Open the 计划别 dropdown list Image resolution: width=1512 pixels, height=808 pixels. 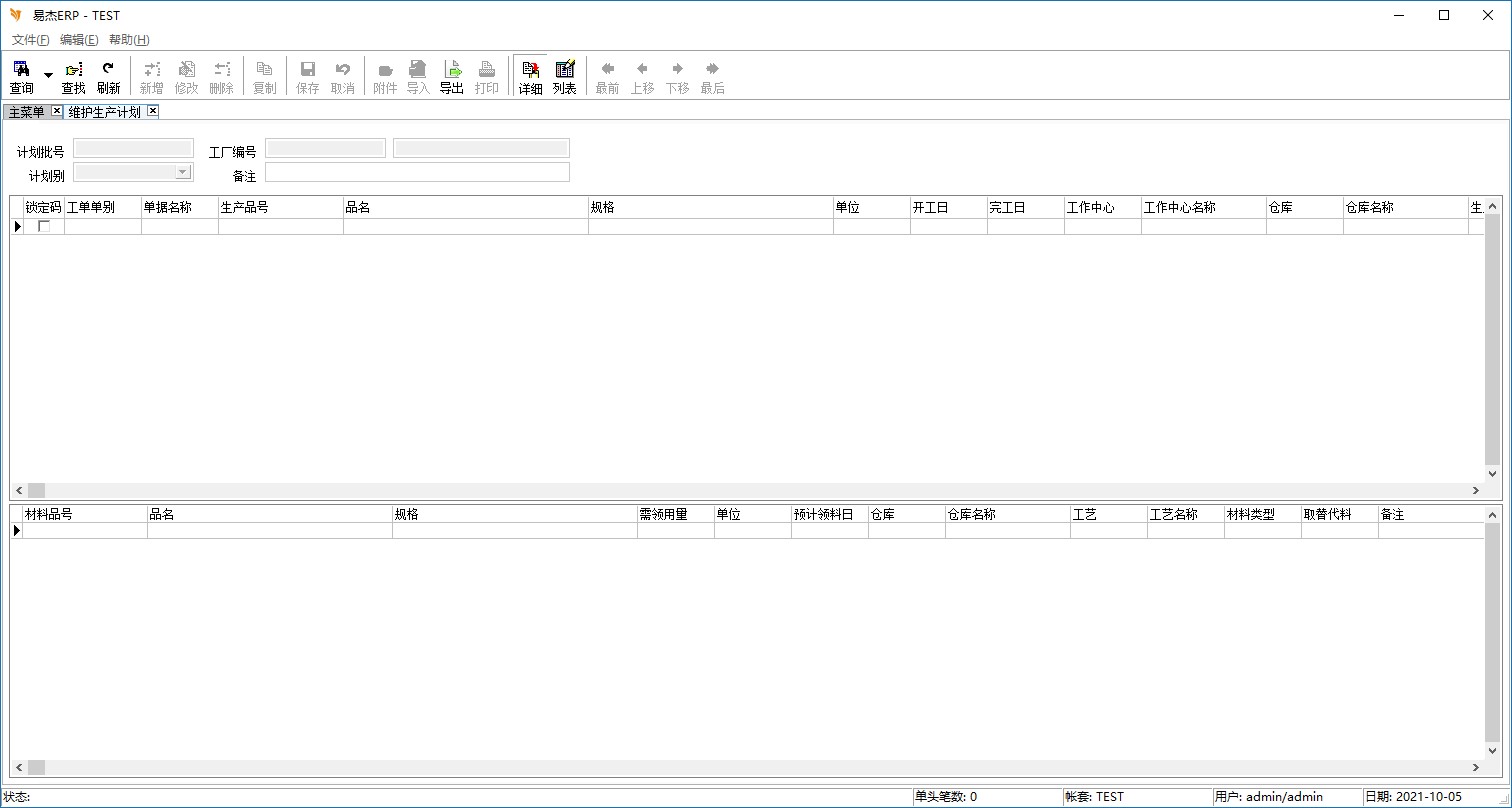[182, 172]
